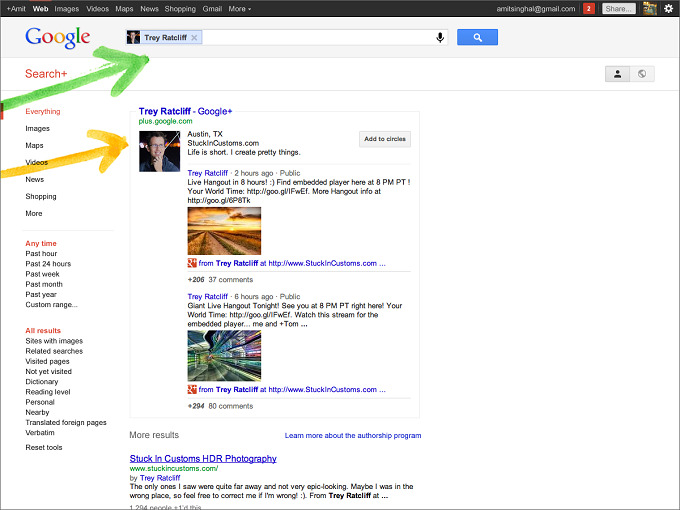Image resolution: width=680 pixels, height=510 pixels.
Task: Select the Personal filter
Action: 40,402
